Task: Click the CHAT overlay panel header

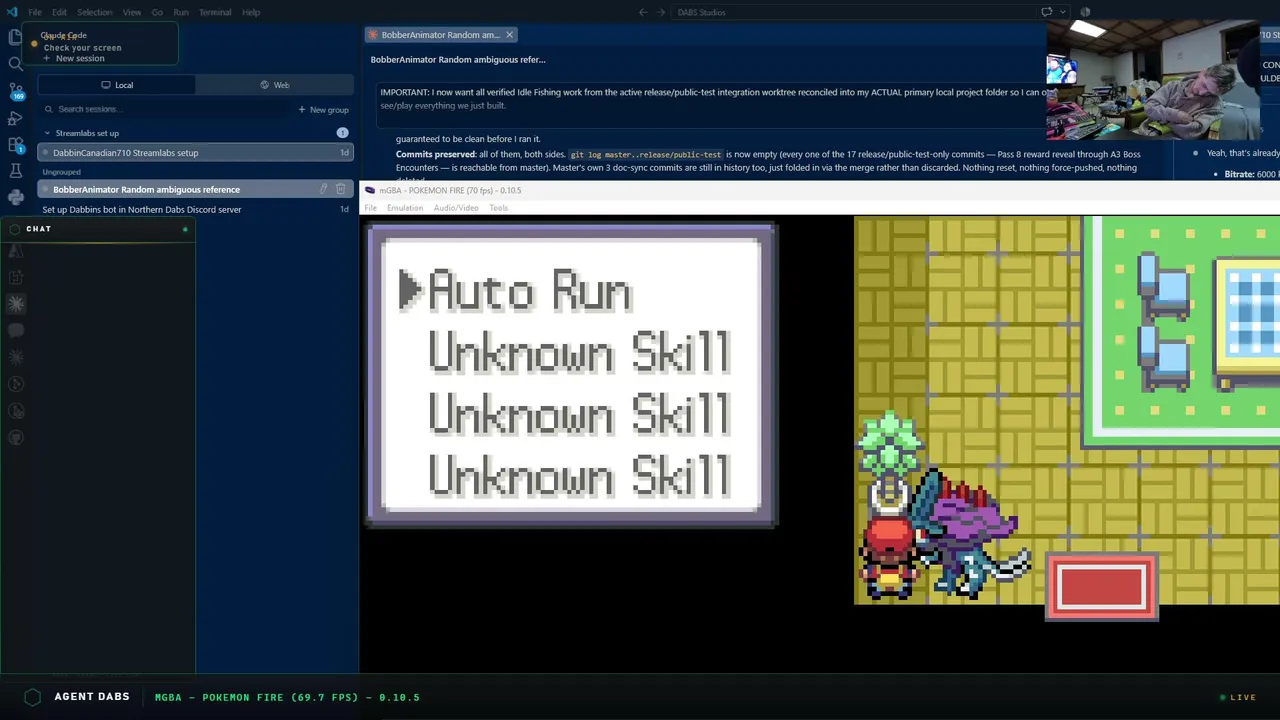Action: [x=98, y=229]
